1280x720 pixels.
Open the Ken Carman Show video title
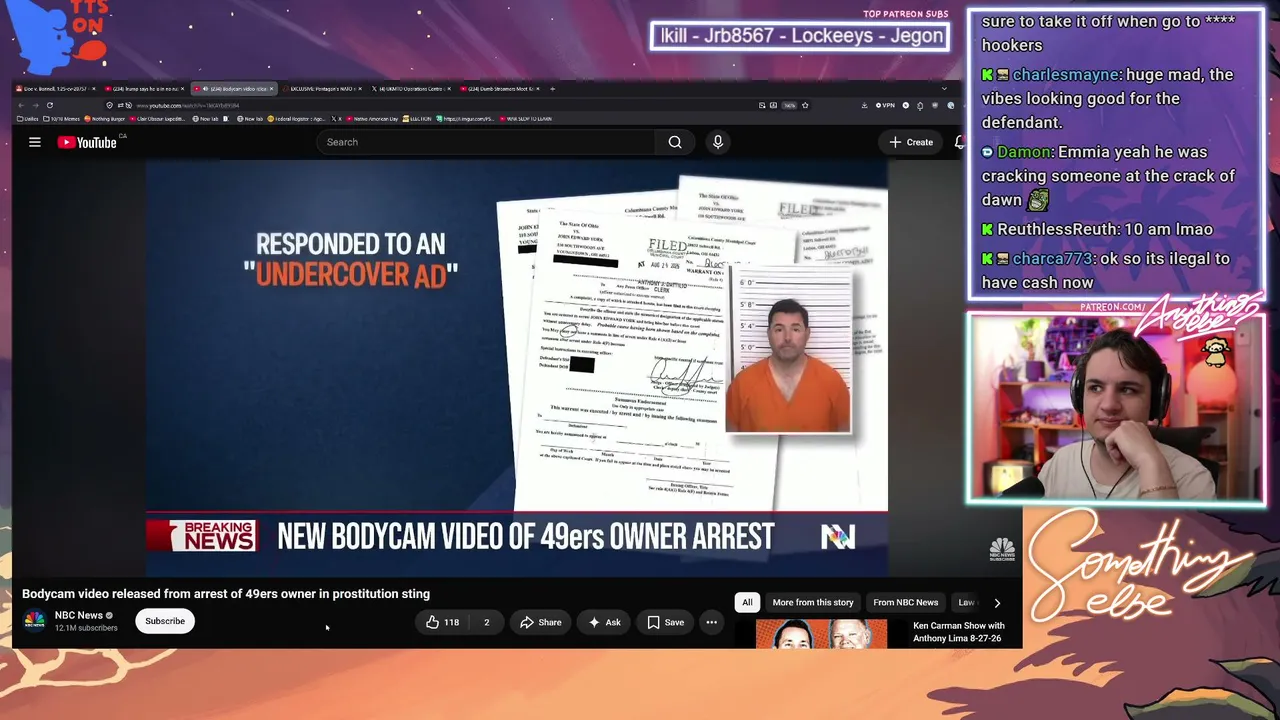(959, 632)
